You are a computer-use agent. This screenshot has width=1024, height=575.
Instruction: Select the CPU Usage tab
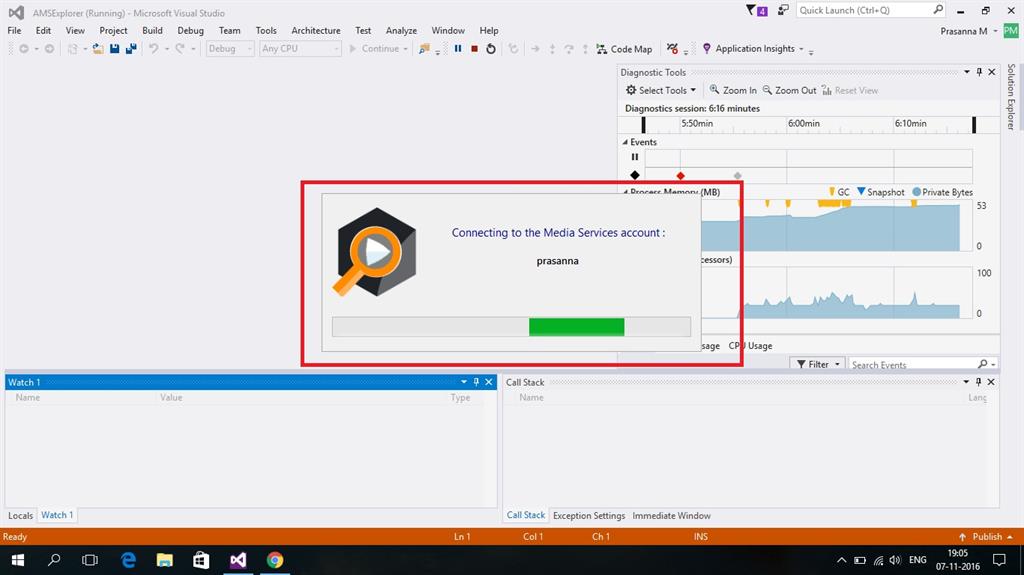click(x=750, y=346)
